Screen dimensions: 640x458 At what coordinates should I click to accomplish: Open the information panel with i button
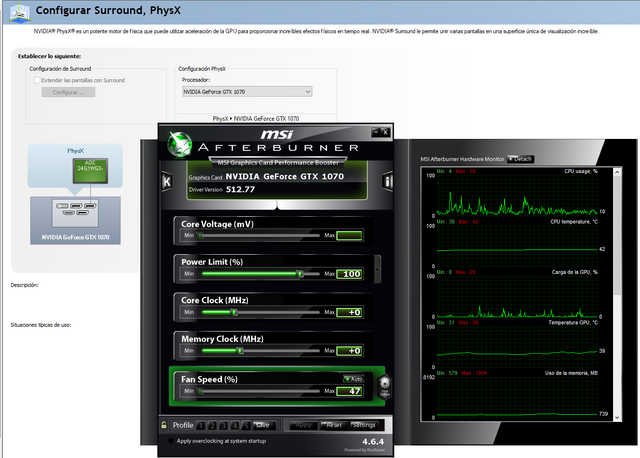[387, 181]
